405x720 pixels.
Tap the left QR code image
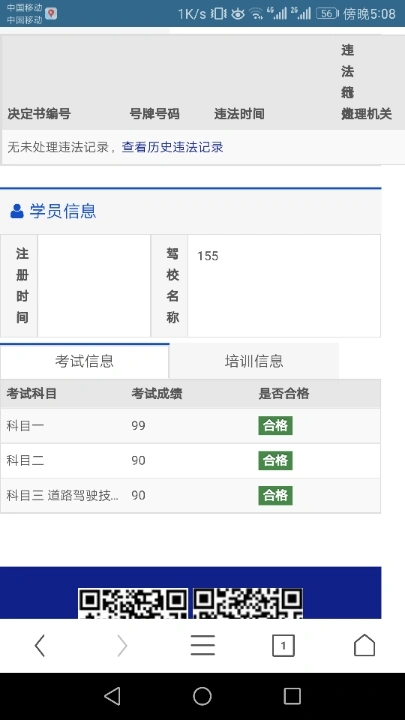pyautogui.click(x=133, y=603)
